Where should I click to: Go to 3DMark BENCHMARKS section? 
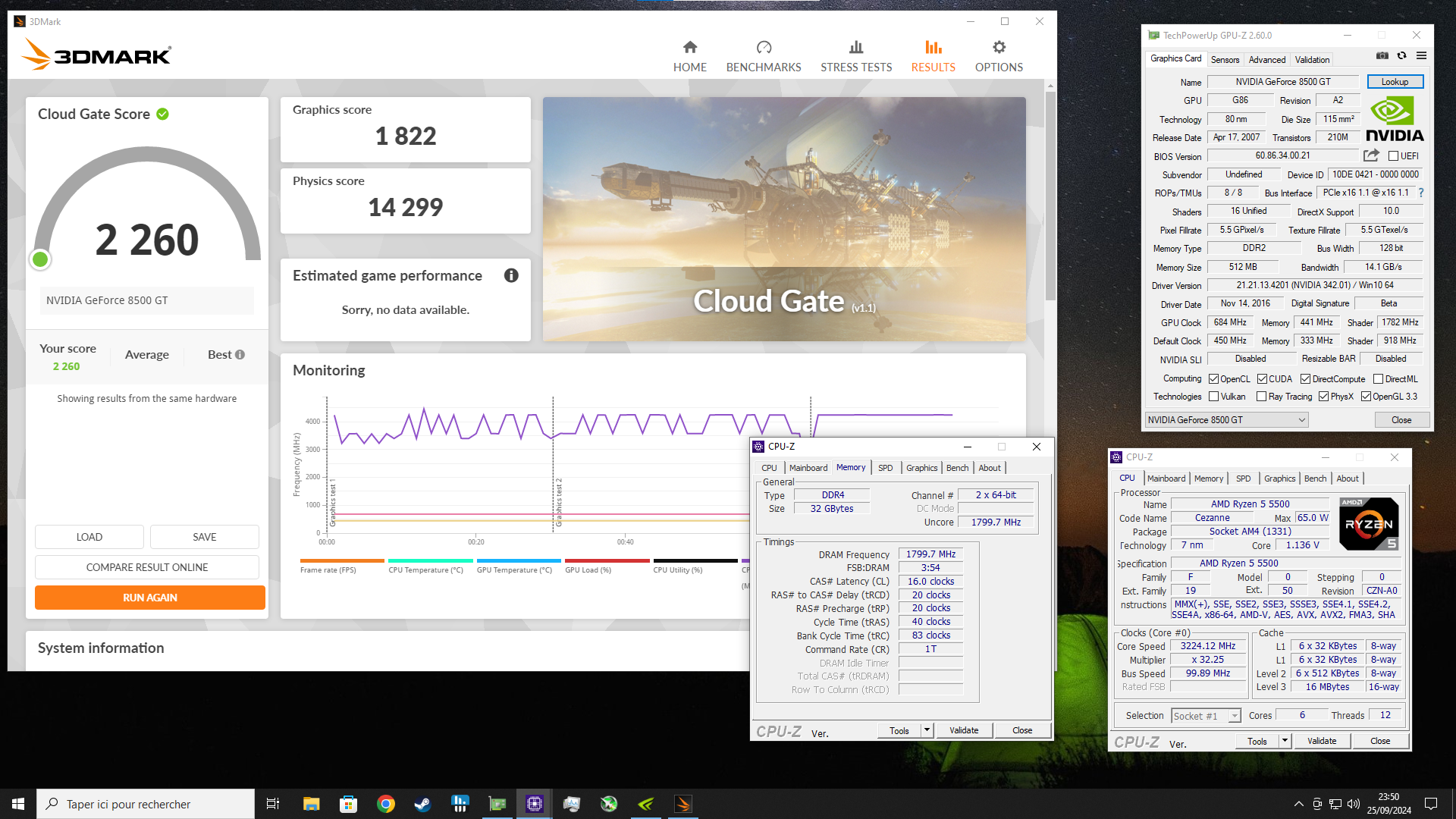pos(764,57)
